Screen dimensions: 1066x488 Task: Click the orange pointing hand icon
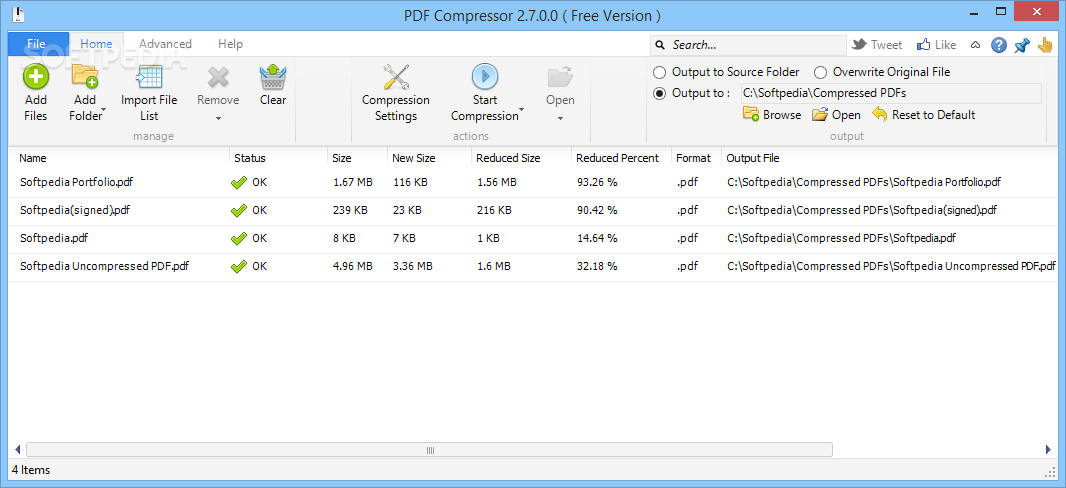tap(1045, 45)
